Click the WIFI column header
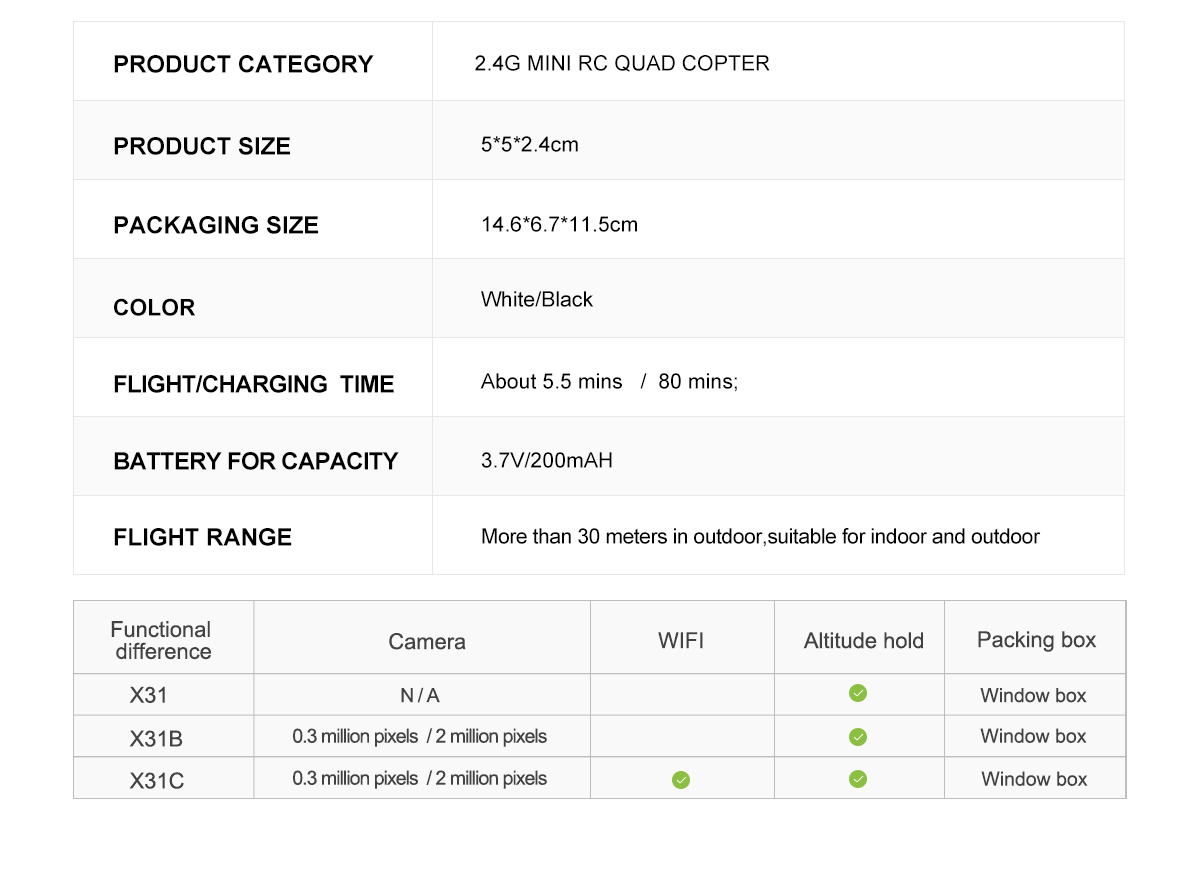 (x=681, y=640)
